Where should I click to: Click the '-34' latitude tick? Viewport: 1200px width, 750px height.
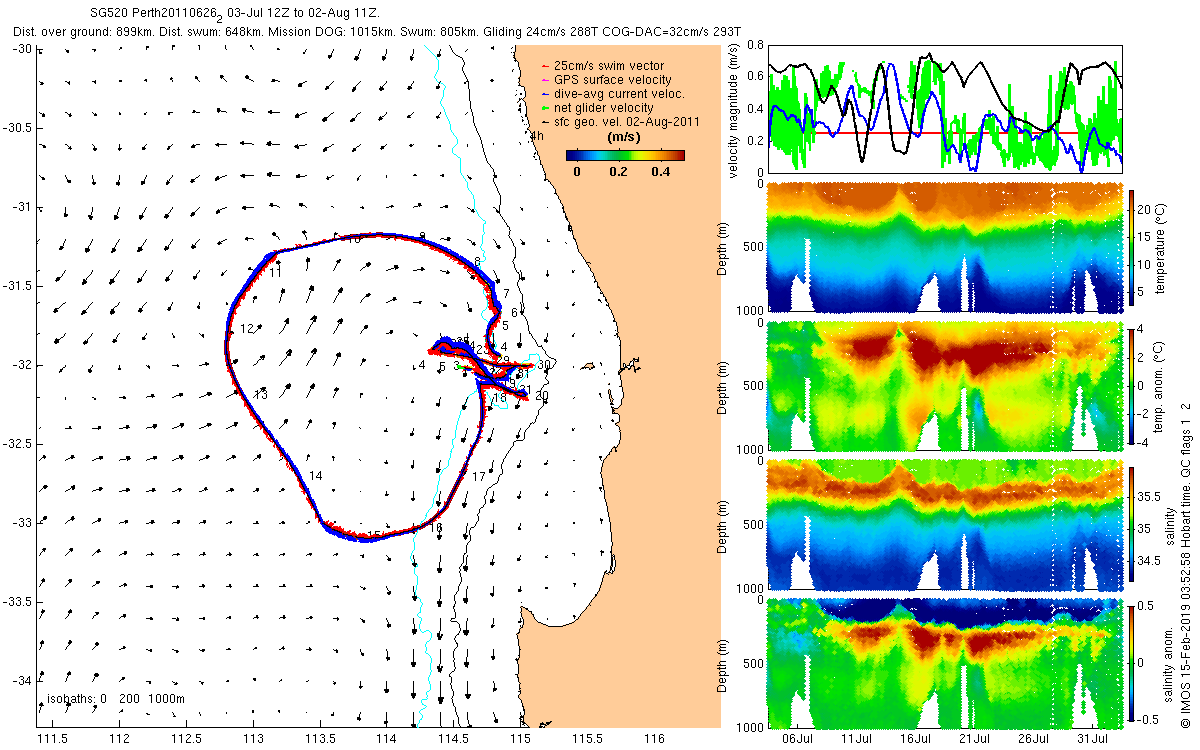tap(21, 681)
